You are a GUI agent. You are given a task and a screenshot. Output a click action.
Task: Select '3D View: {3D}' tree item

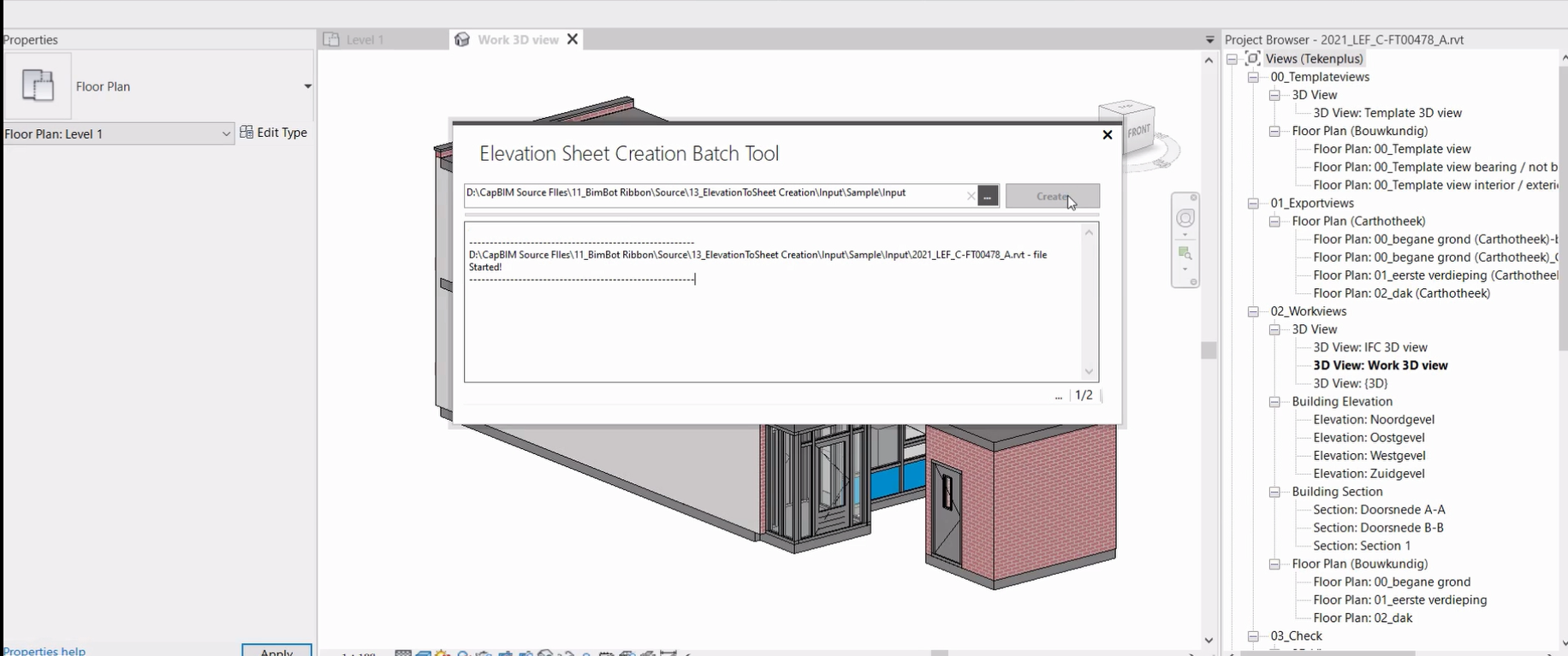[x=1350, y=383]
